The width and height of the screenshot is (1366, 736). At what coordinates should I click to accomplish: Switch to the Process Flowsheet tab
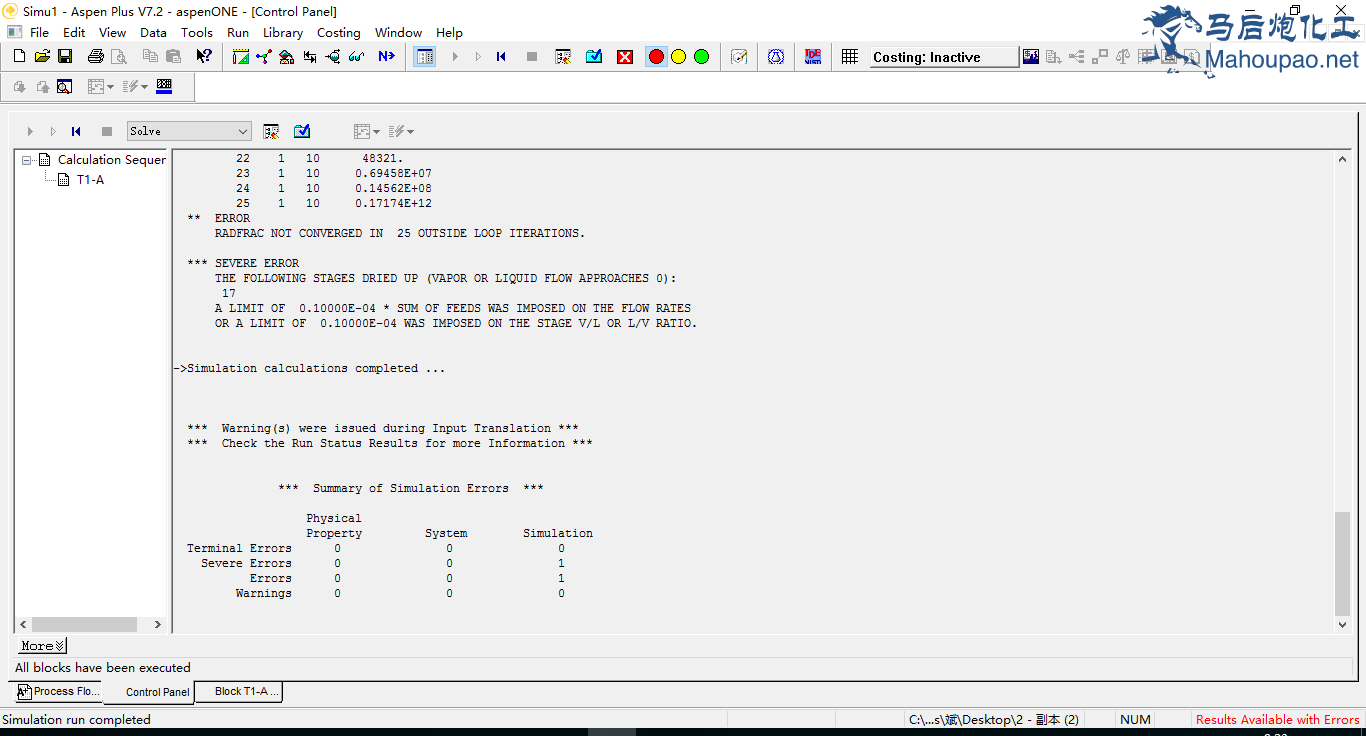(59, 691)
